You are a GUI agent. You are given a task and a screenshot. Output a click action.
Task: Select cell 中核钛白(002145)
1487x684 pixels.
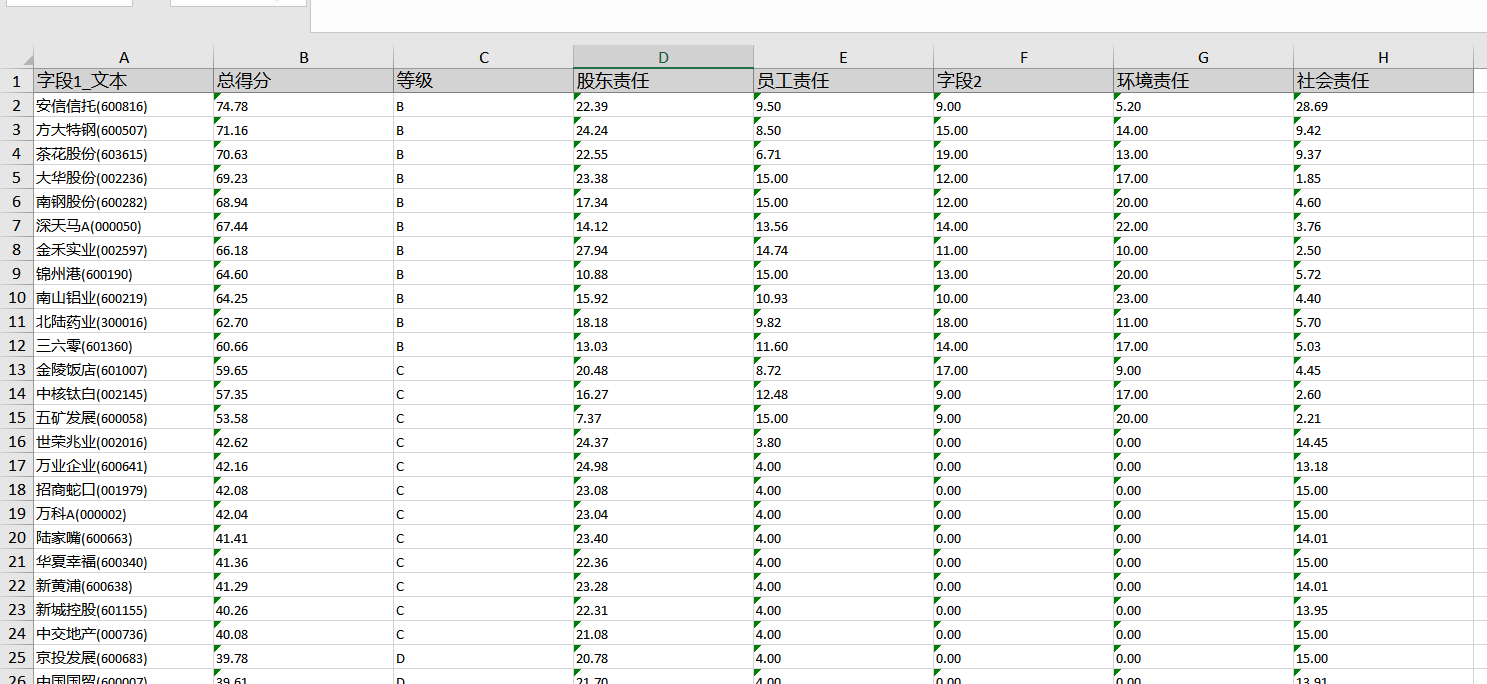(x=124, y=393)
